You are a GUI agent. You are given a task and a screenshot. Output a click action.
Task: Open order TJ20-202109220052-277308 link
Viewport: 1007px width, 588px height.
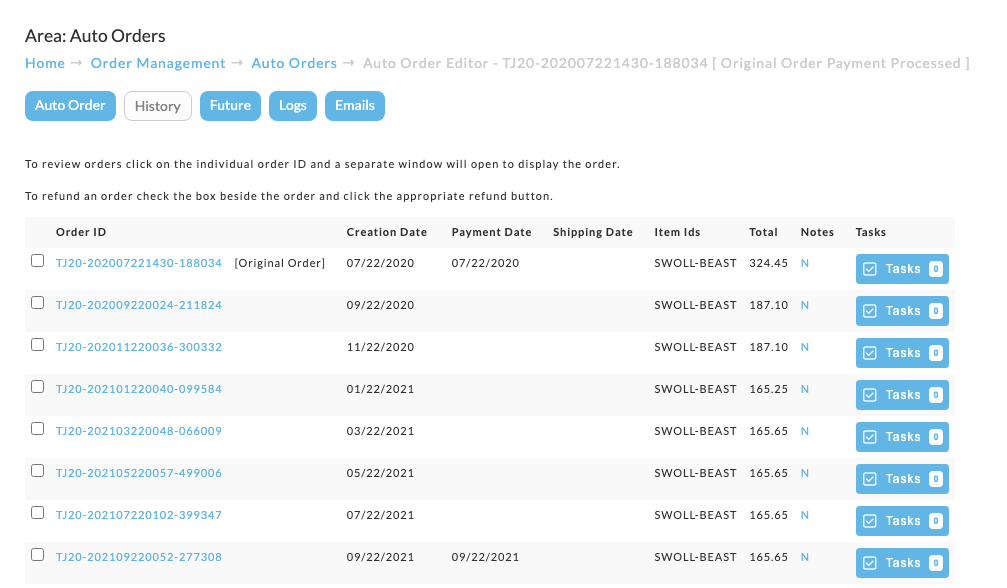coord(139,557)
